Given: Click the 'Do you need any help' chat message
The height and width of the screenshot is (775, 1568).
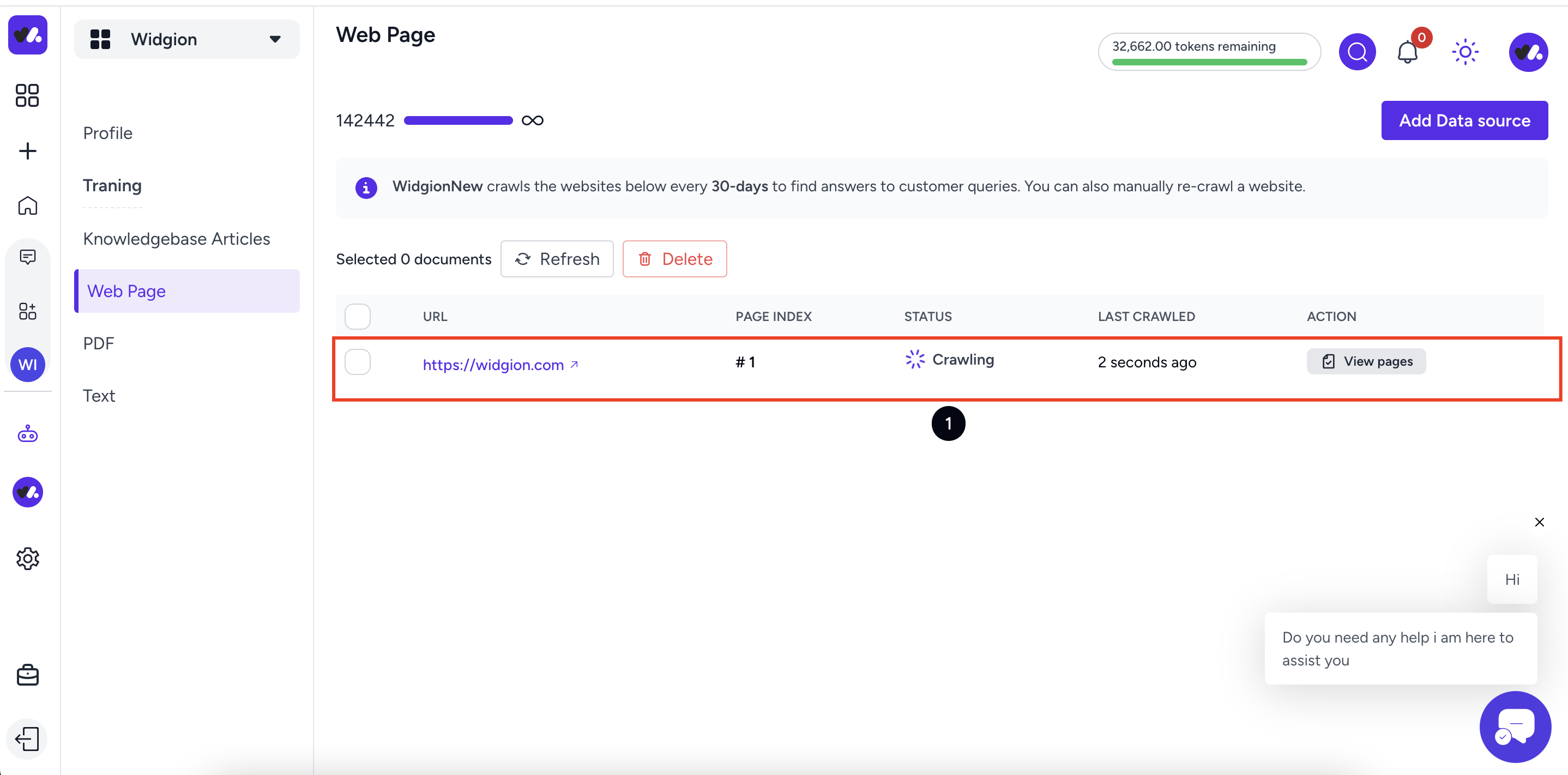Looking at the screenshot, I should point(1401,649).
